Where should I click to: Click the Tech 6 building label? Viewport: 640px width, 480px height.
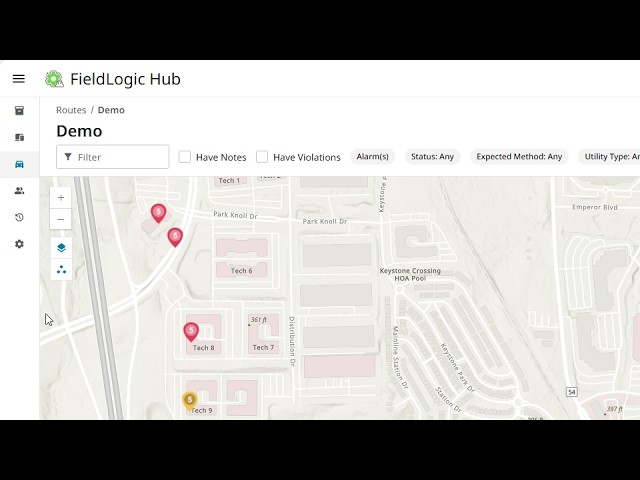click(242, 271)
